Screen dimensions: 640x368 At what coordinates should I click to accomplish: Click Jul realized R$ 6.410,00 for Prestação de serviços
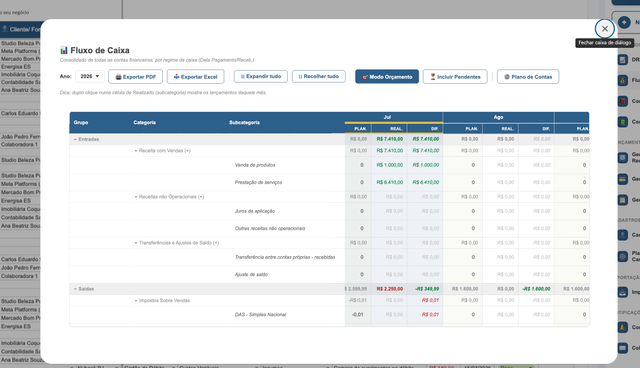(x=389, y=182)
